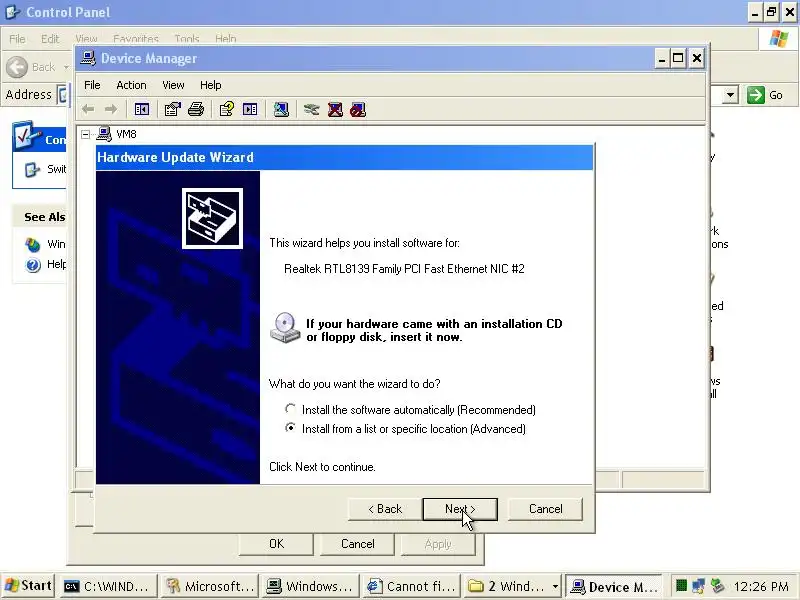The image size is (800, 600).
Task: Open Device Manager Action menu
Action: 131,85
